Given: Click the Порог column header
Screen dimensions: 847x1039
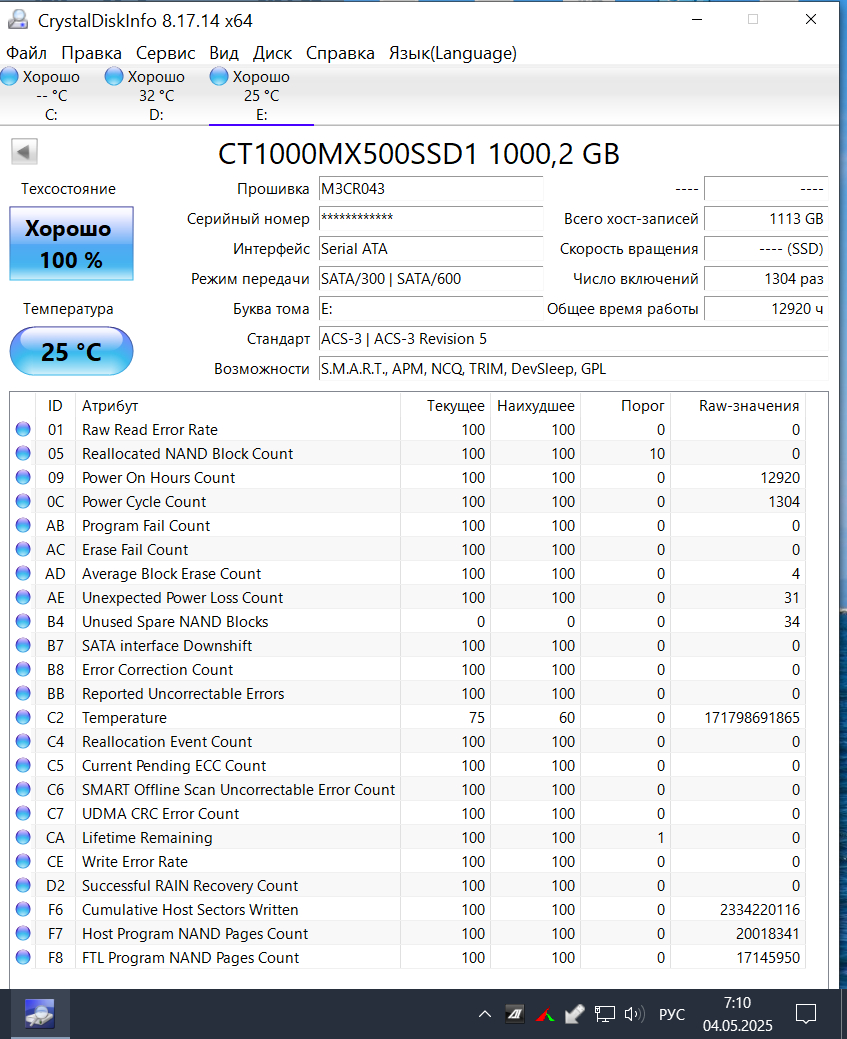Looking at the screenshot, I should (x=624, y=406).
